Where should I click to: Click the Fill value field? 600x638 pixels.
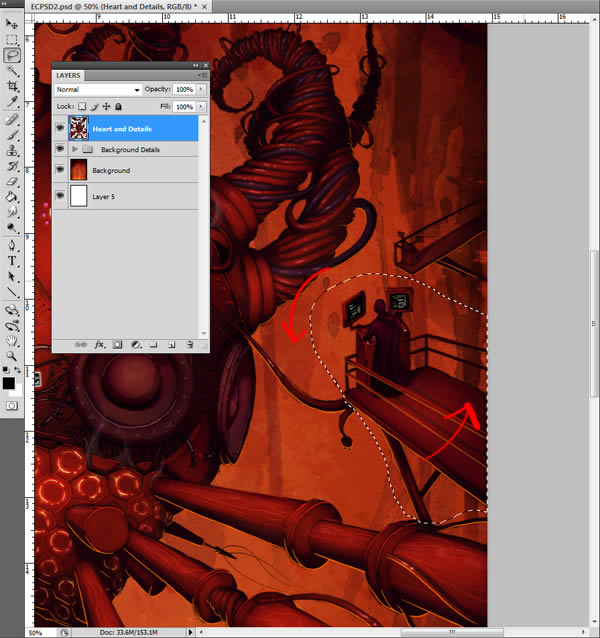click(x=184, y=107)
